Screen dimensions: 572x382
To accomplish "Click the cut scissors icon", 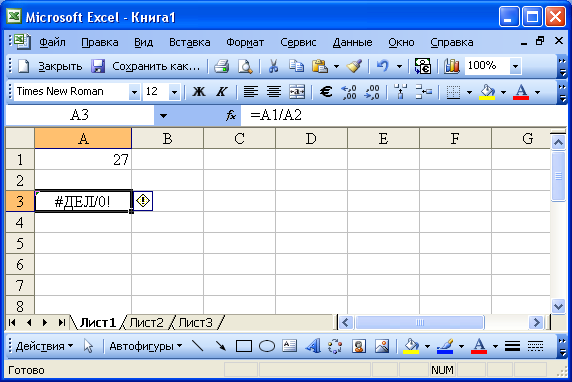I will [273, 66].
